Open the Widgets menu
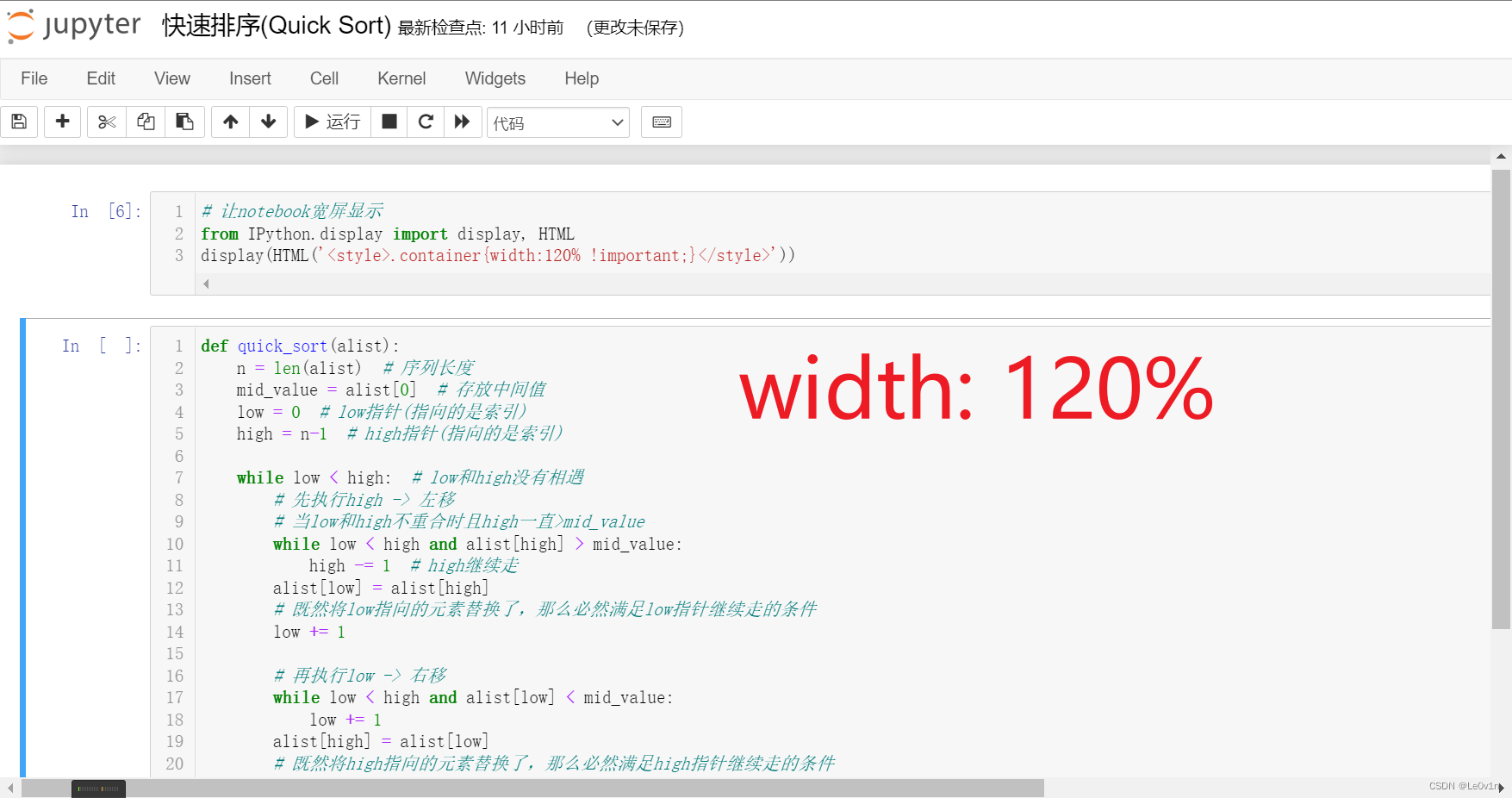The height and width of the screenshot is (798, 1512). (495, 78)
